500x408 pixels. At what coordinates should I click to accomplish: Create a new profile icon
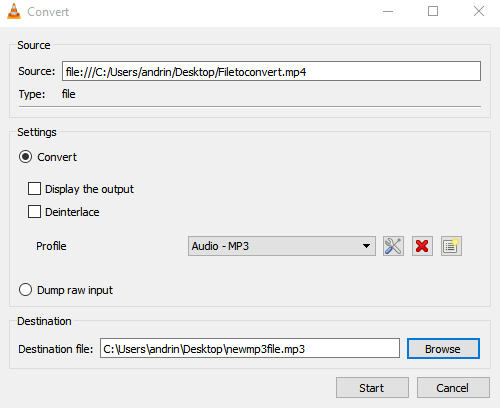pos(451,246)
